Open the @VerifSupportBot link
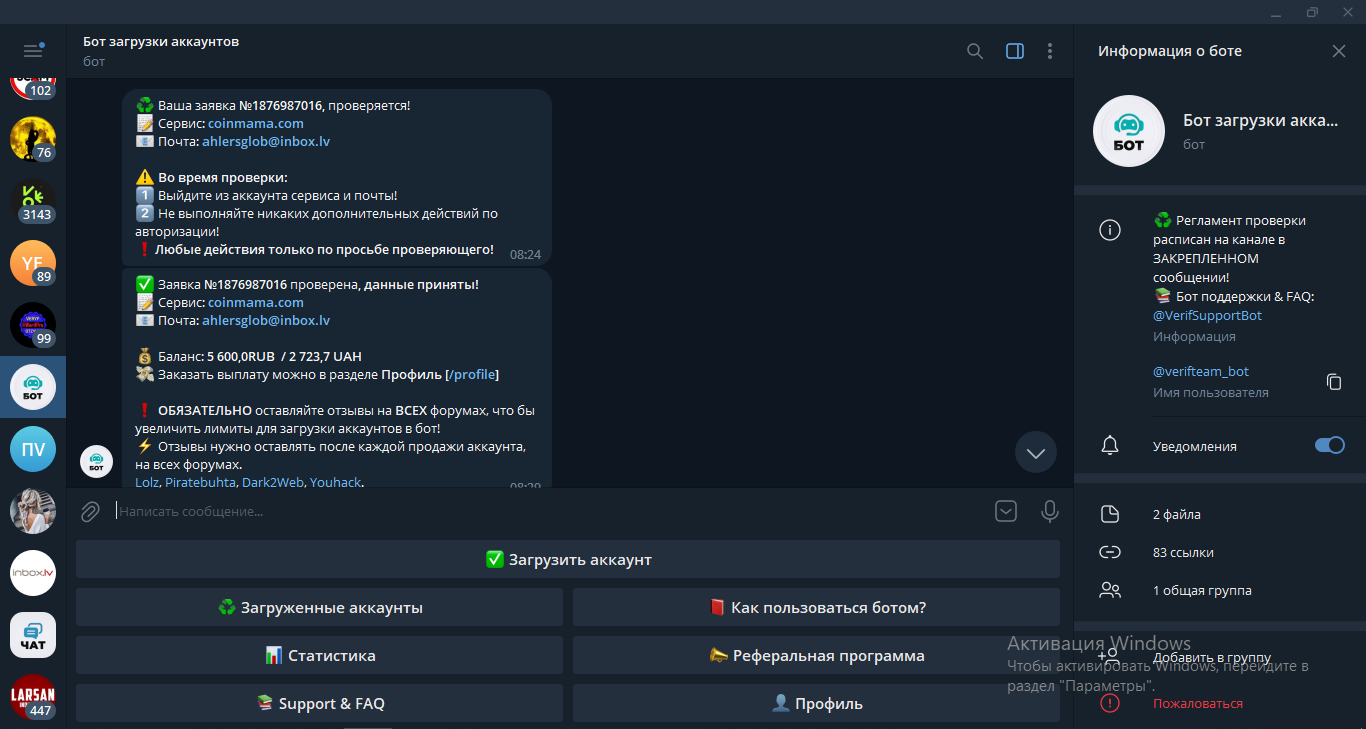Screen dimensions: 1366x729 coord(1207,315)
